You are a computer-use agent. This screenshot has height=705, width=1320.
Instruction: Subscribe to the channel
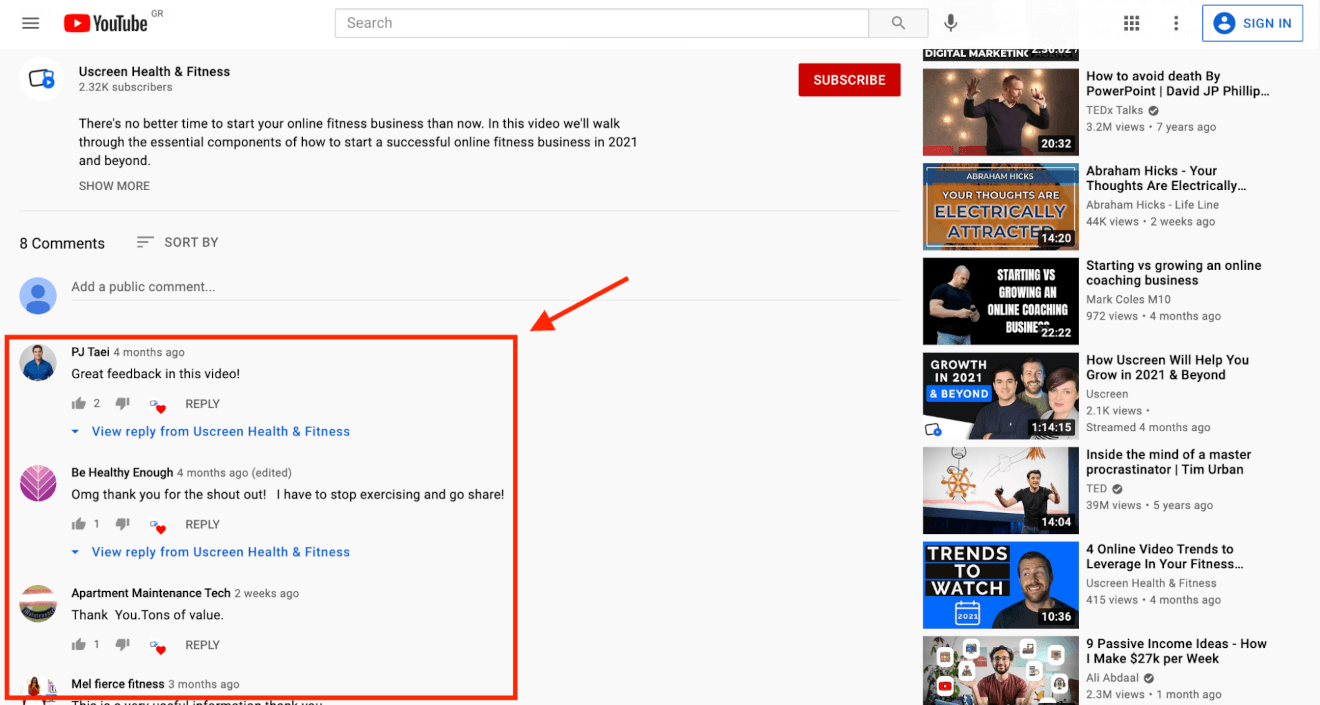(849, 80)
